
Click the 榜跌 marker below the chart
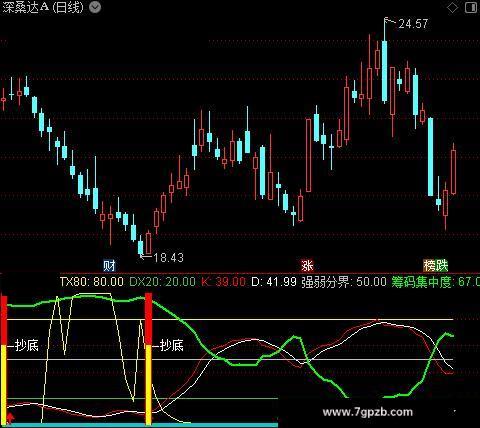pyautogui.click(x=436, y=266)
